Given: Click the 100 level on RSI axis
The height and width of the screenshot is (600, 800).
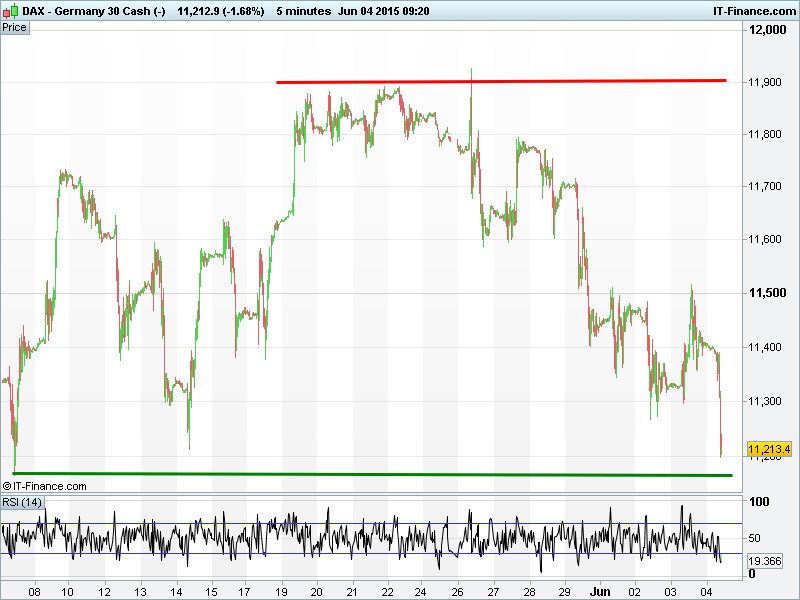Looking at the screenshot, I should click(759, 502).
